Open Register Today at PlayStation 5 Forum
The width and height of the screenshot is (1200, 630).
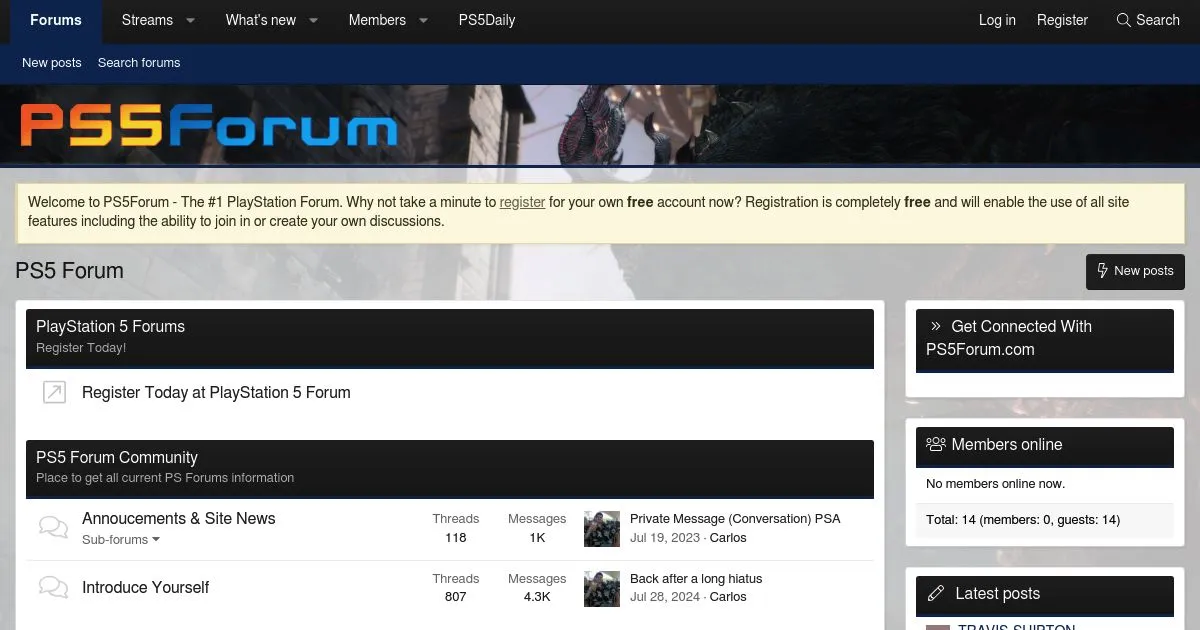(x=216, y=392)
